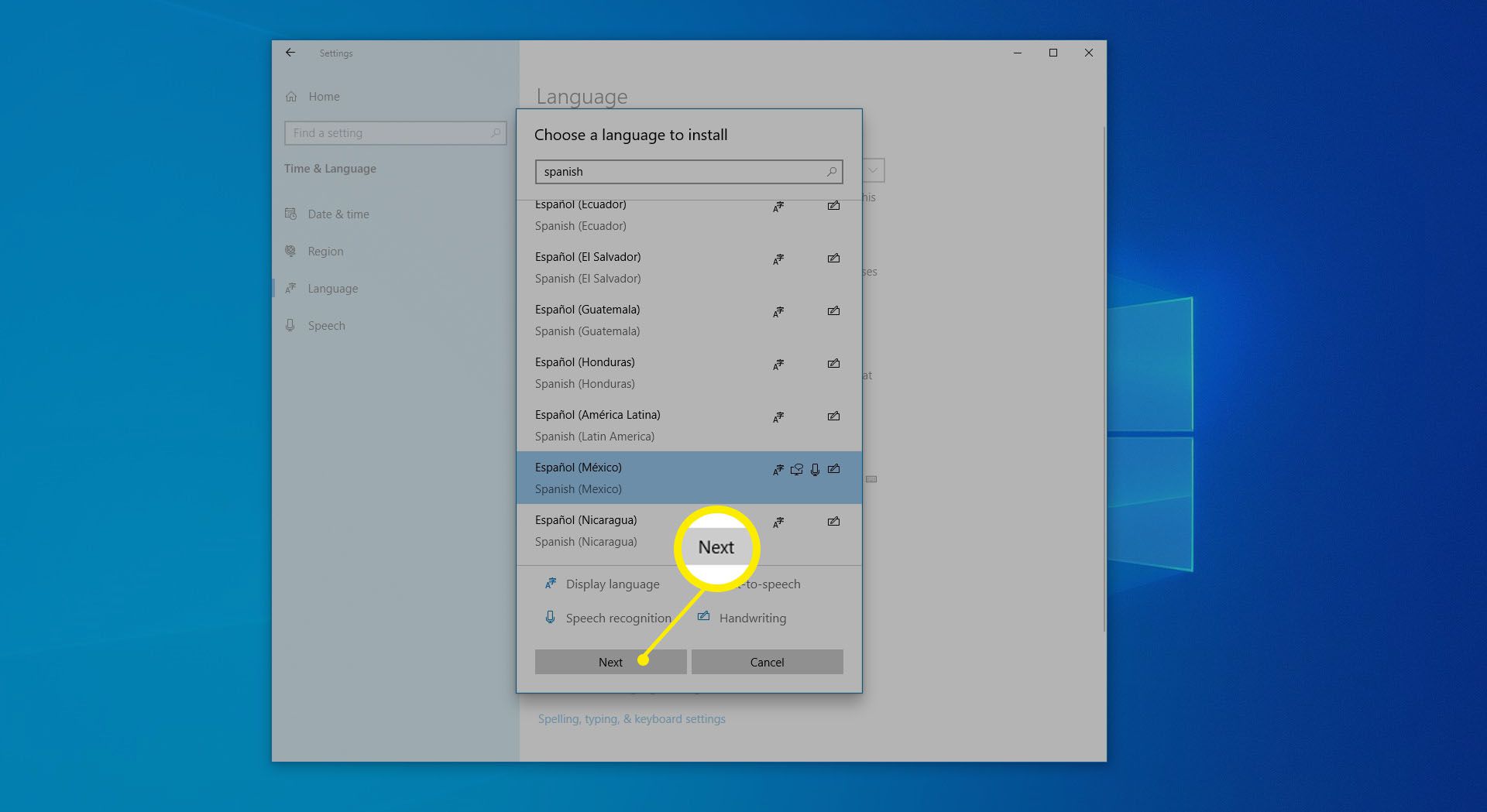Viewport: 1487px width, 812px height.
Task: Click text-to-speech icon for México row
Action: click(x=796, y=470)
